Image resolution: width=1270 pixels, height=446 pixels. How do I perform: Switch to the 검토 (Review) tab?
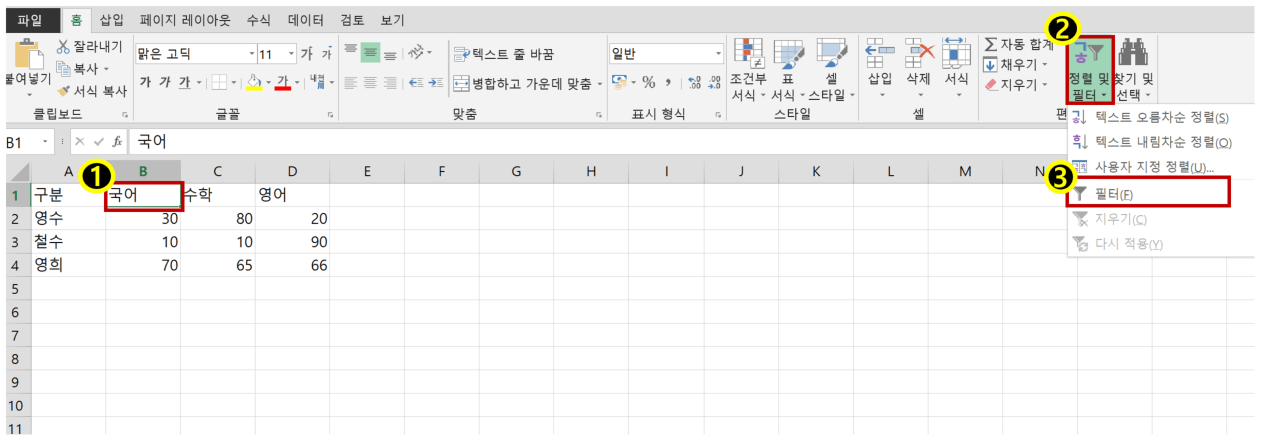tap(352, 20)
